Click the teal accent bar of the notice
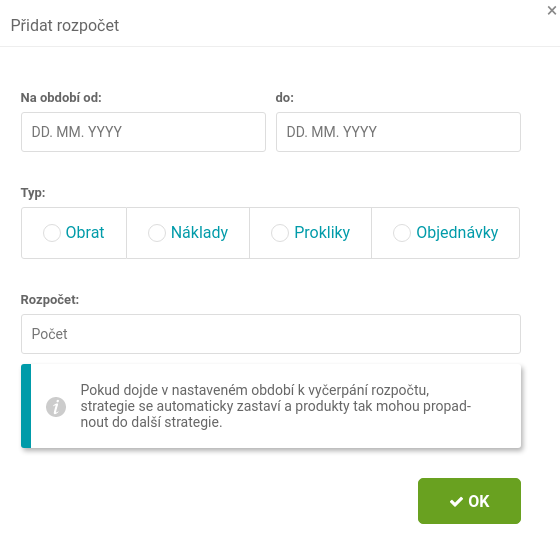The height and width of the screenshot is (560, 560). [26, 406]
